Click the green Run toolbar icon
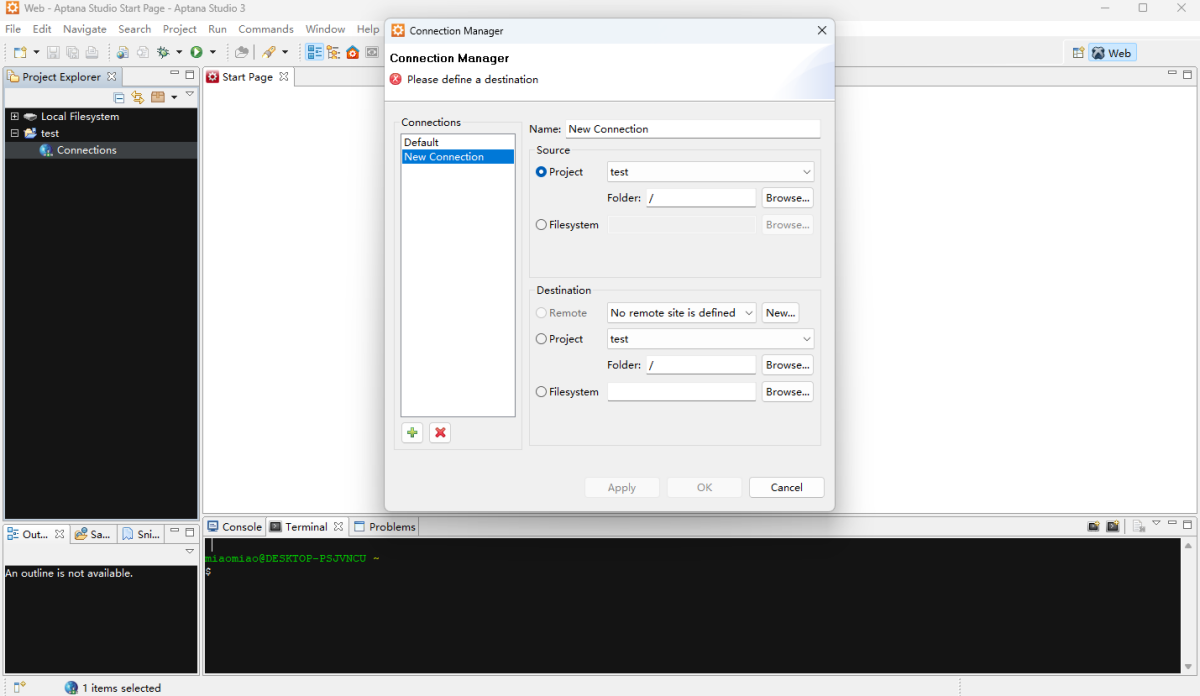1200x696 pixels. tap(197, 52)
